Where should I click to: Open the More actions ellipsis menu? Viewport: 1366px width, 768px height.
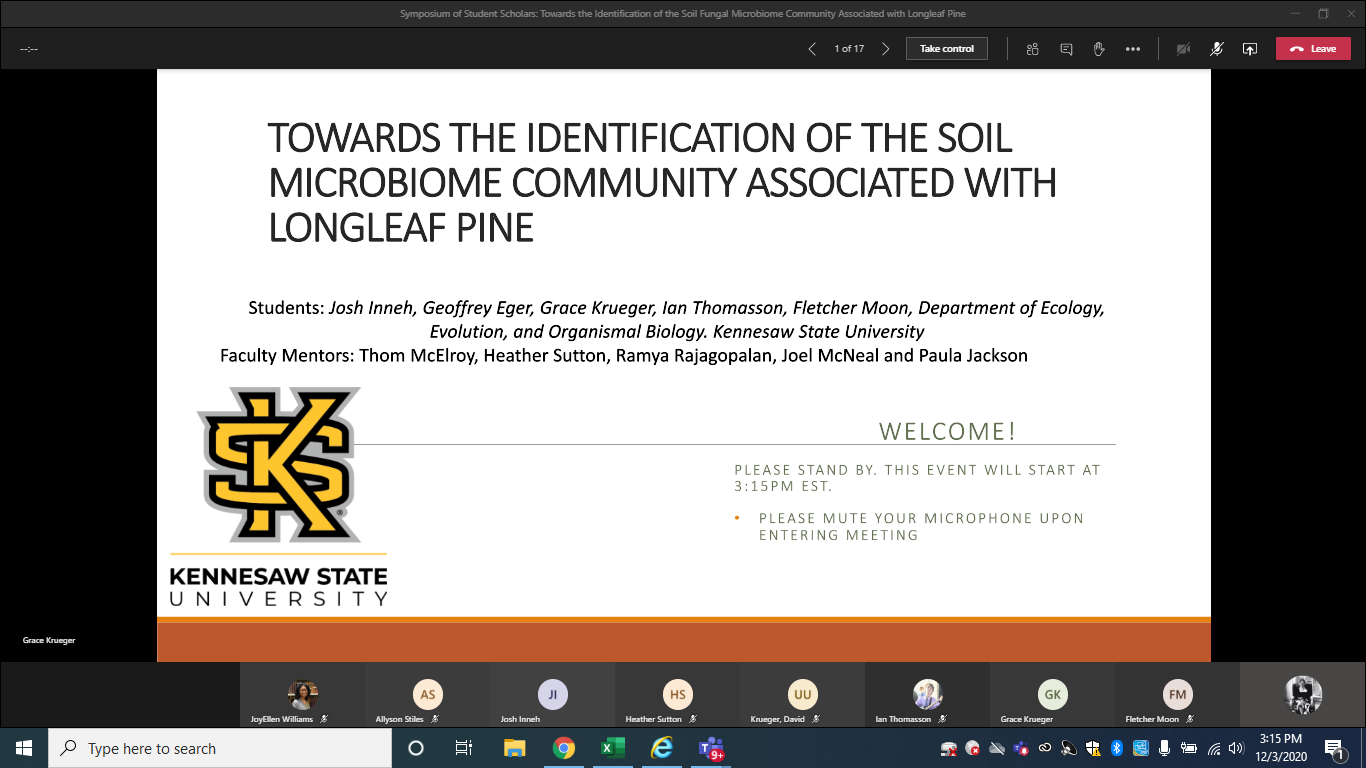pos(1132,49)
